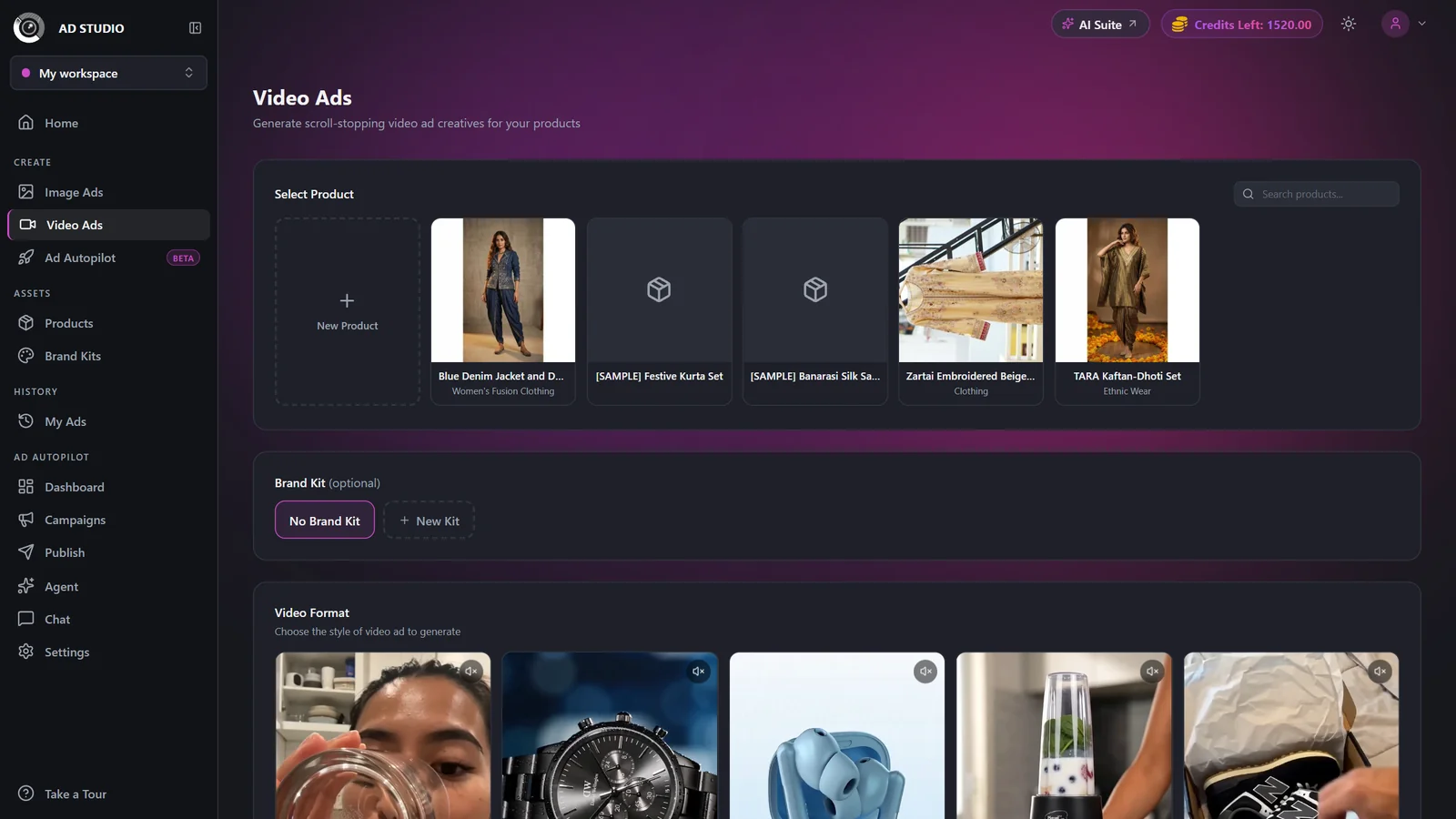Select TARA Kaftan-Dhoti Set product
This screenshot has width=1456, height=819.
click(x=1127, y=311)
